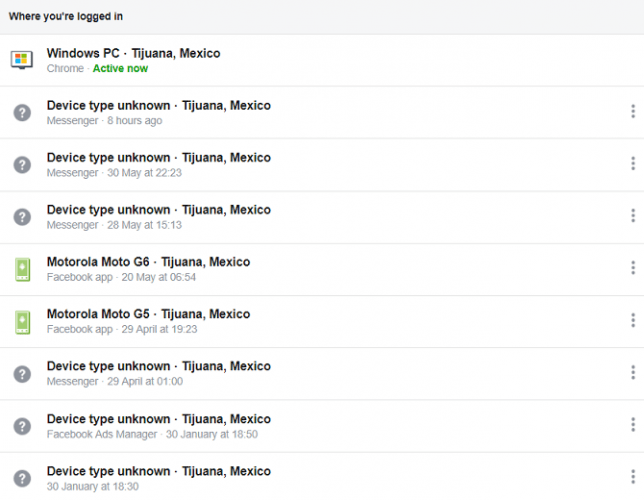The width and height of the screenshot is (644, 500).
Task: Click the green phone icon for Motorola Moto G6
Action: tap(22, 268)
